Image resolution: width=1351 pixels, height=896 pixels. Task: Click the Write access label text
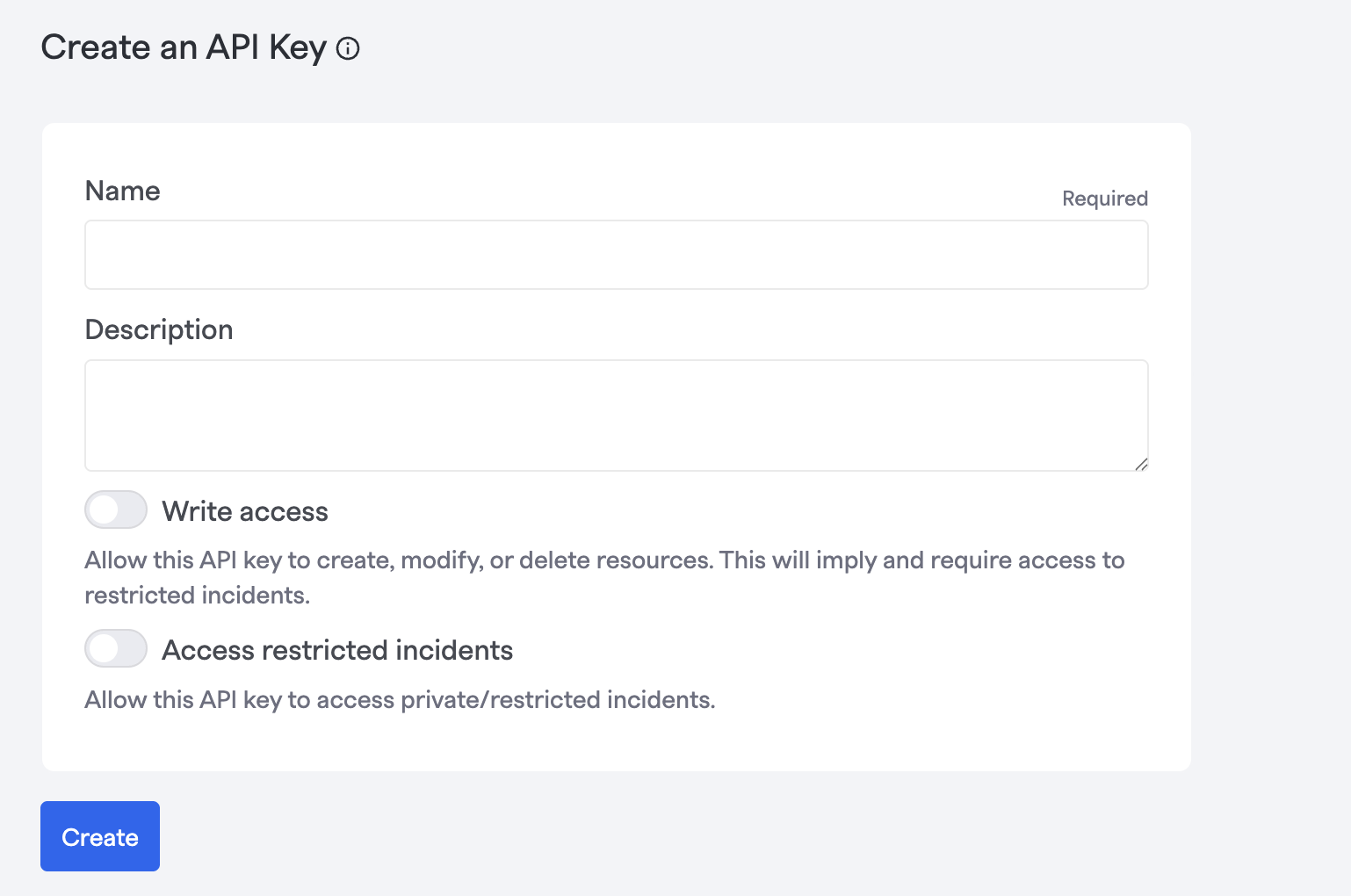coord(245,510)
